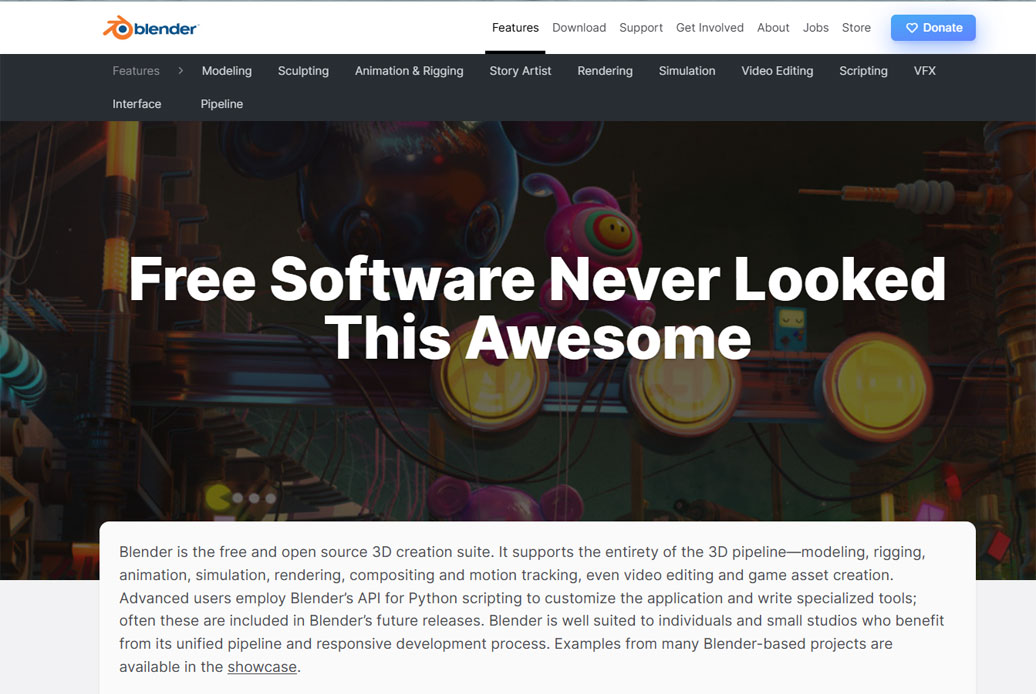Go to the Modeling feature page
Screen dimensions: 1036x694
click(x=227, y=71)
